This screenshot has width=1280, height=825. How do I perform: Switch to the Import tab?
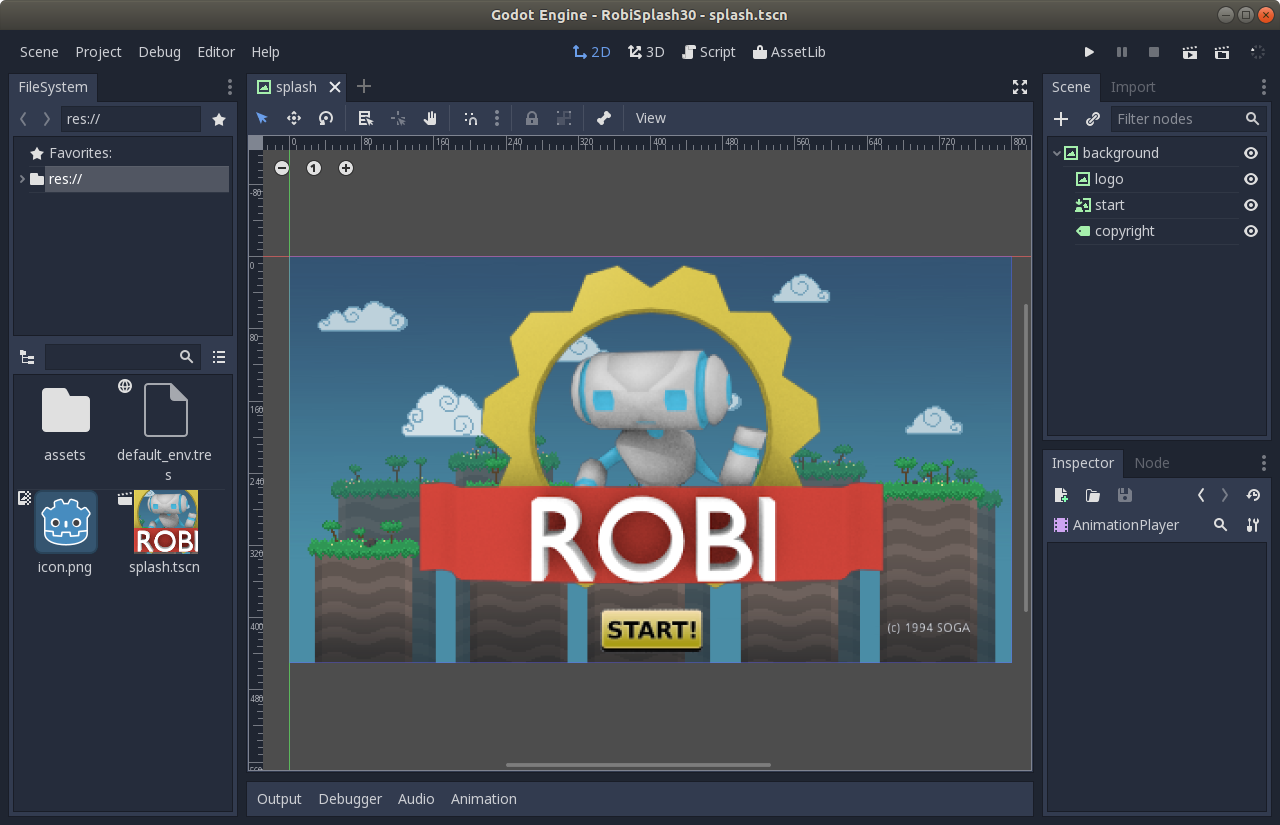pyautogui.click(x=1133, y=87)
